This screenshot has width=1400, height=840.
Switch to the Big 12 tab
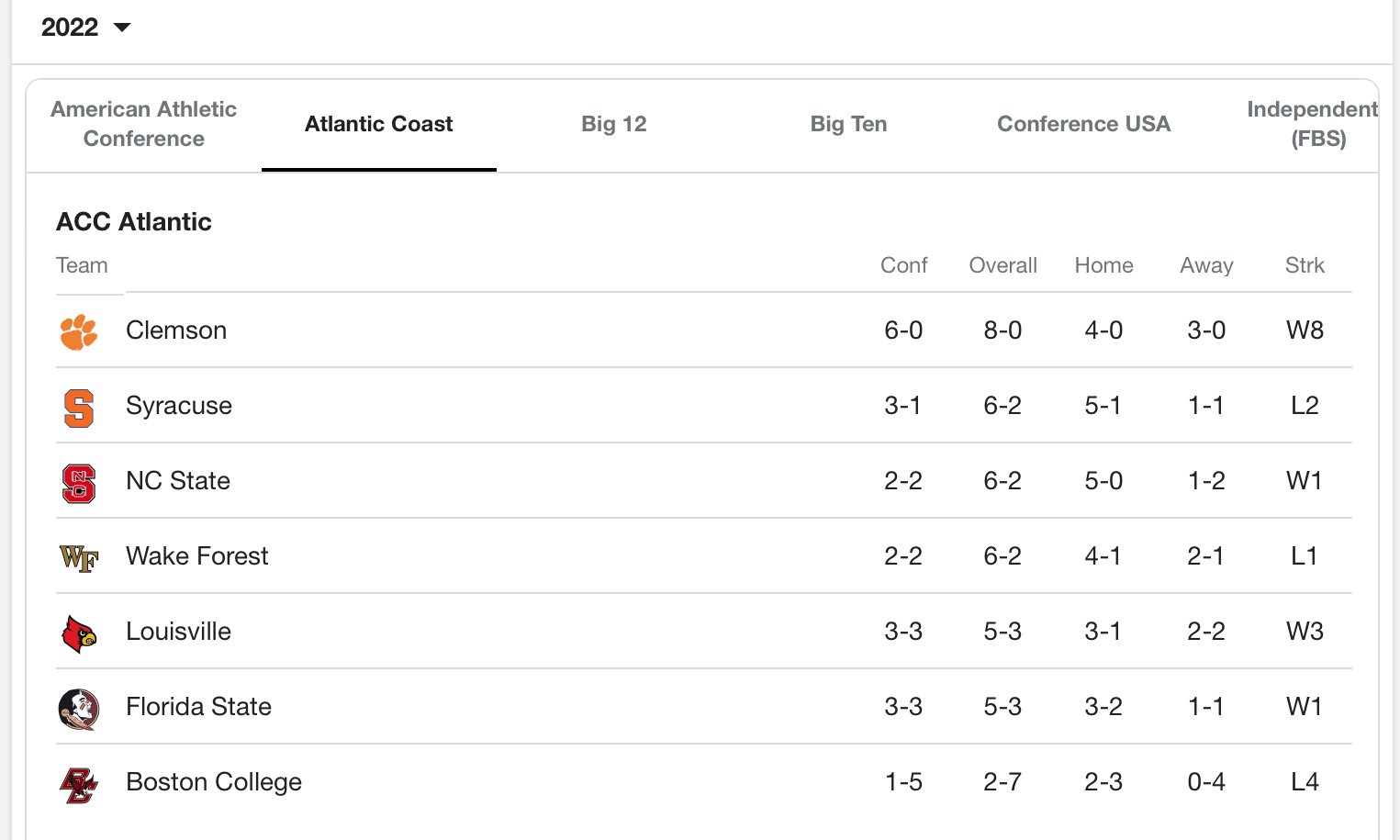pyautogui.click(x=614, y=124)
